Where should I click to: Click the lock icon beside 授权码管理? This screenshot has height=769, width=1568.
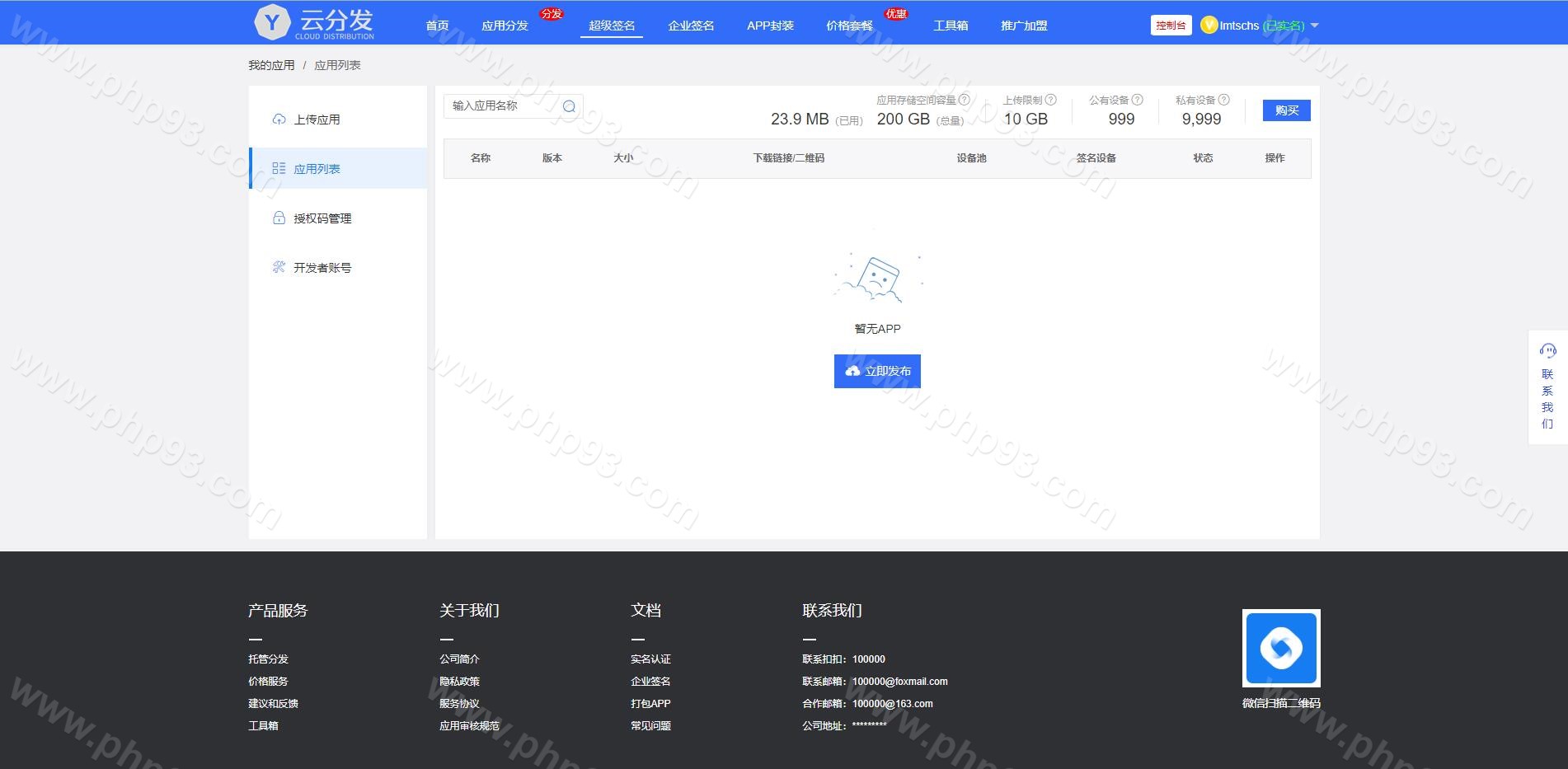279,218
